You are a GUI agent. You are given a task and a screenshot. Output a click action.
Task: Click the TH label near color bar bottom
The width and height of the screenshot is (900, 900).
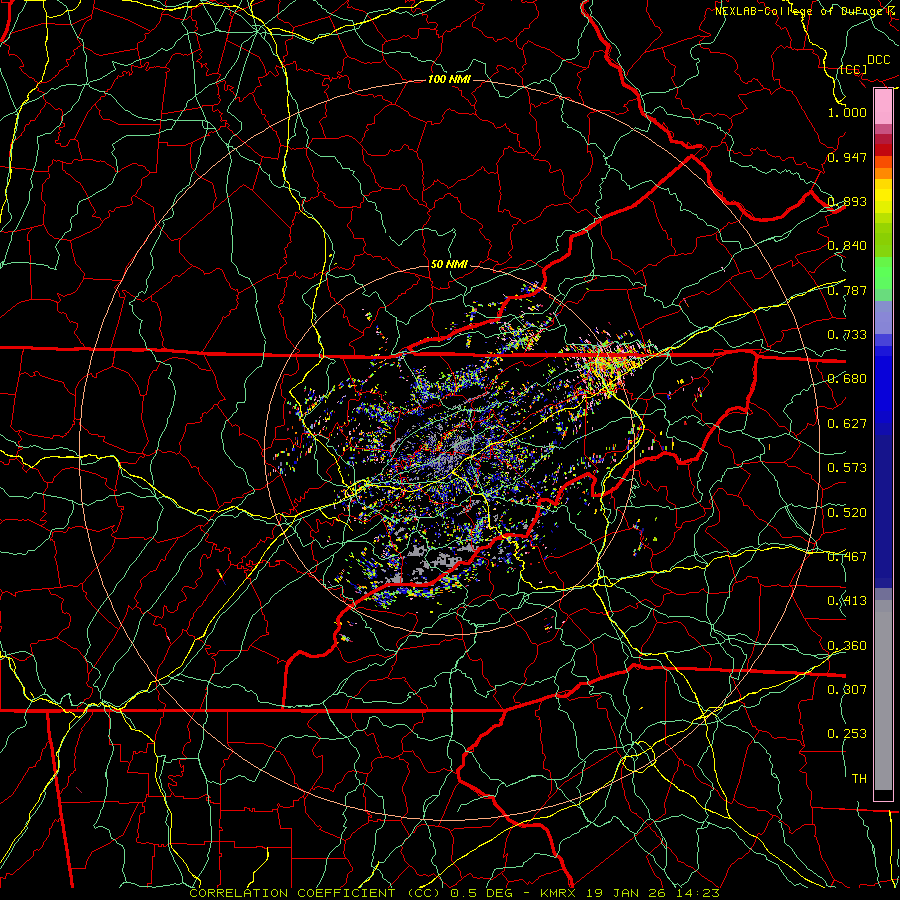point(859,779)
